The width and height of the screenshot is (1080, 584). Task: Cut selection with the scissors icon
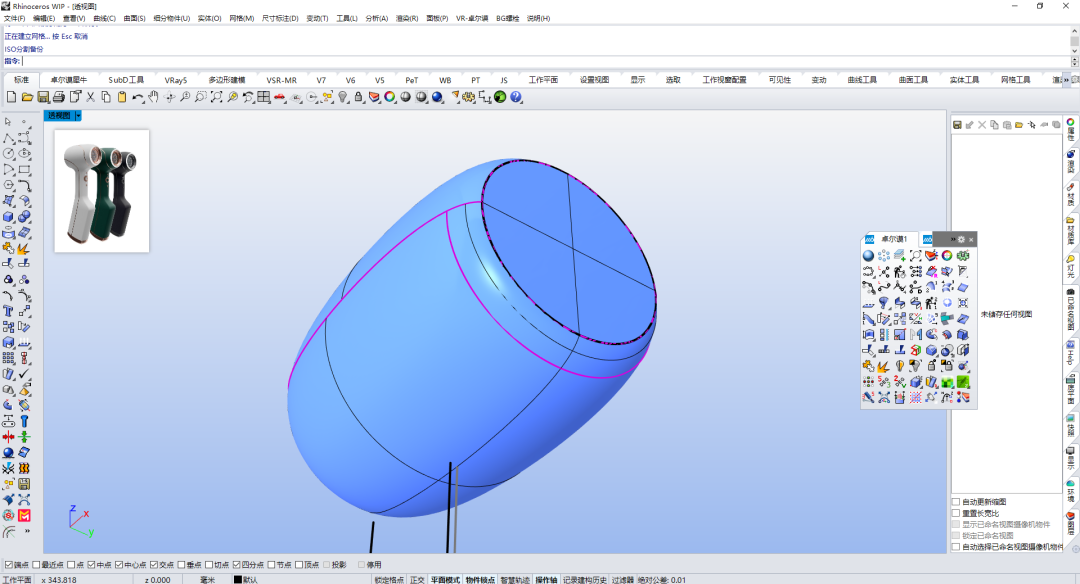90,97
